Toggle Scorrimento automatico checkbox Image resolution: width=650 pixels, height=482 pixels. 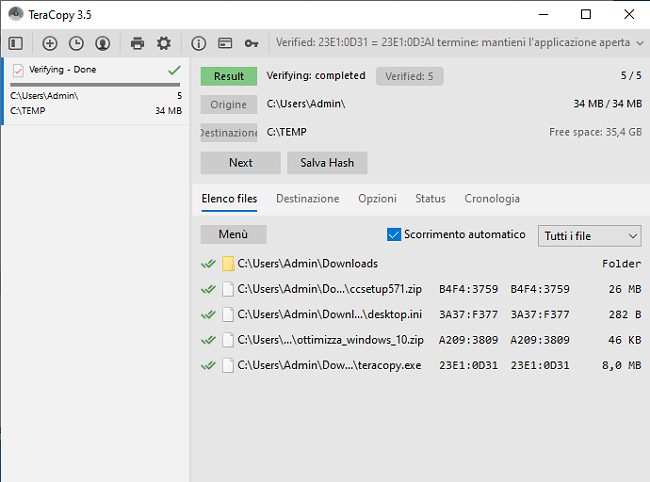[x=393, y=235]
